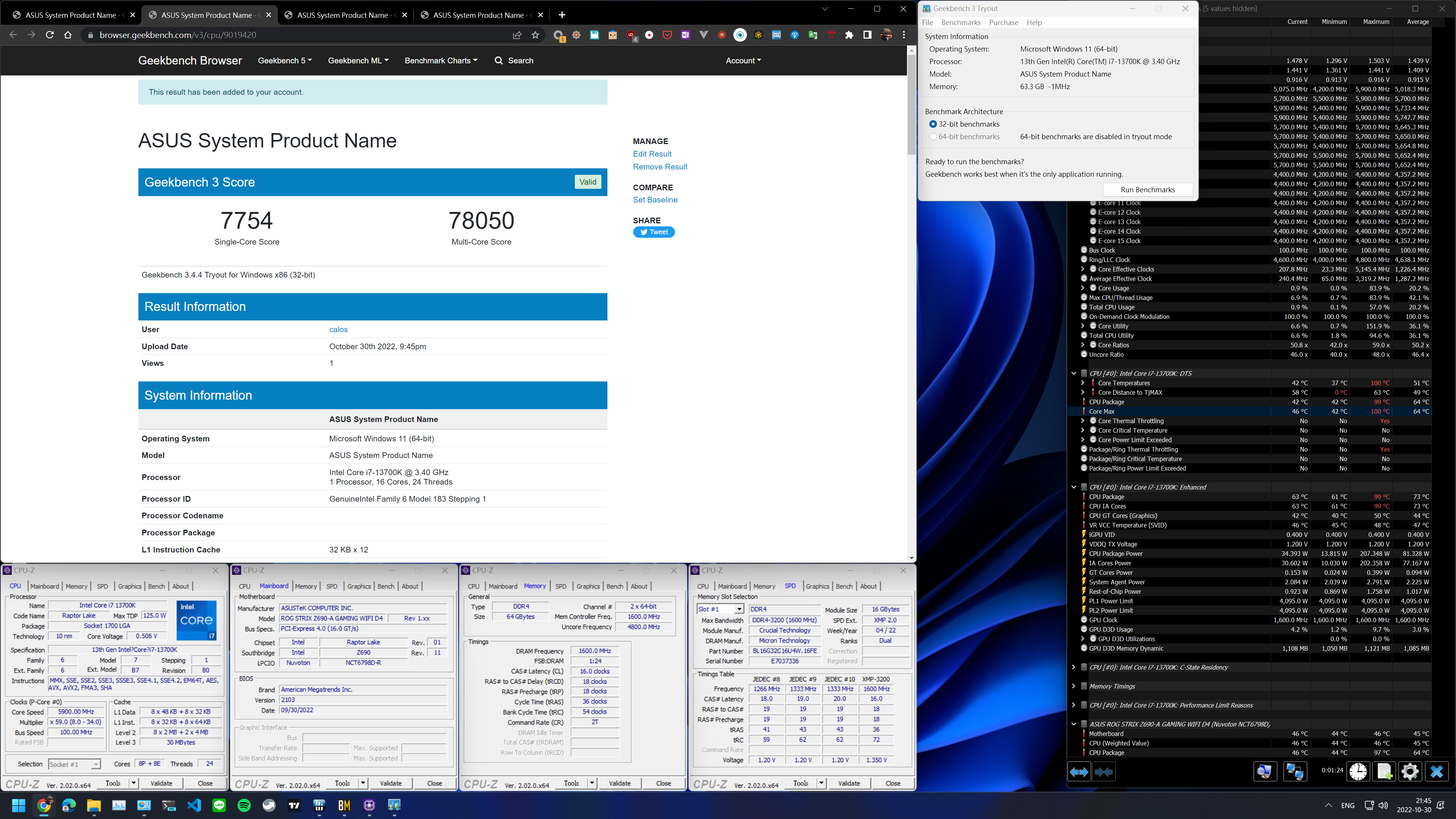The image size is (1456, 819).
Task: Close HWiNFO sensors with blue X icon
Action: point(1436,772)
